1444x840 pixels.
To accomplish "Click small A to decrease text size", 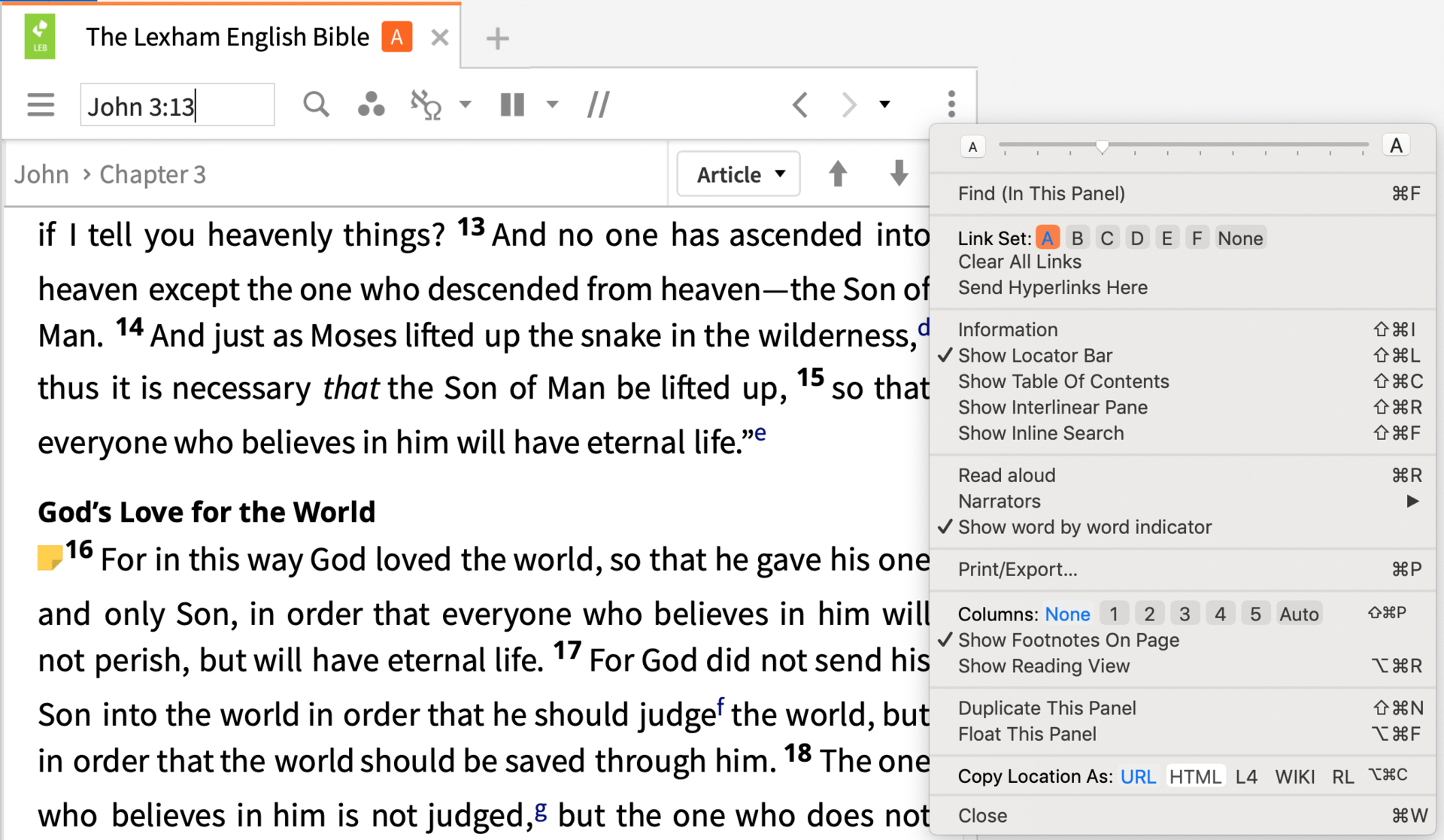I will click(x=972, y=147).
